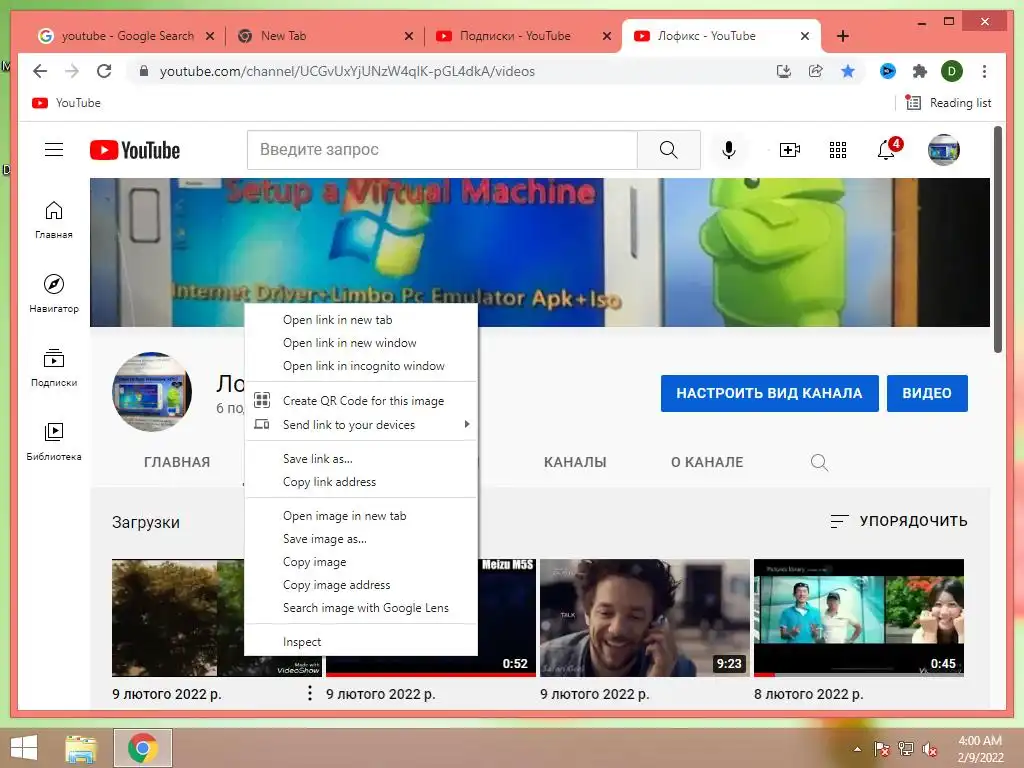The height and width of the screenshot is (768, 1024).
Task: Open the account avatar menu
Action: coord(944,150)
